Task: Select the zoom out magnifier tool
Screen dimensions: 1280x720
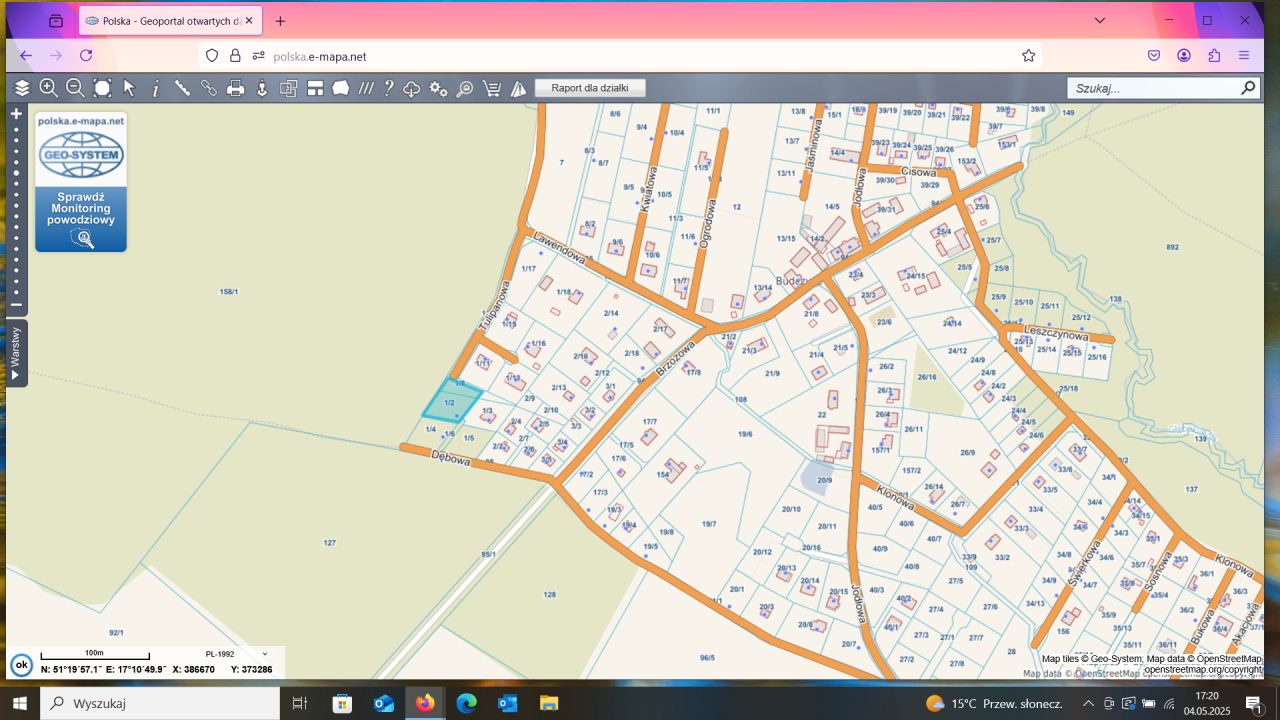Action: pos(75,88)
